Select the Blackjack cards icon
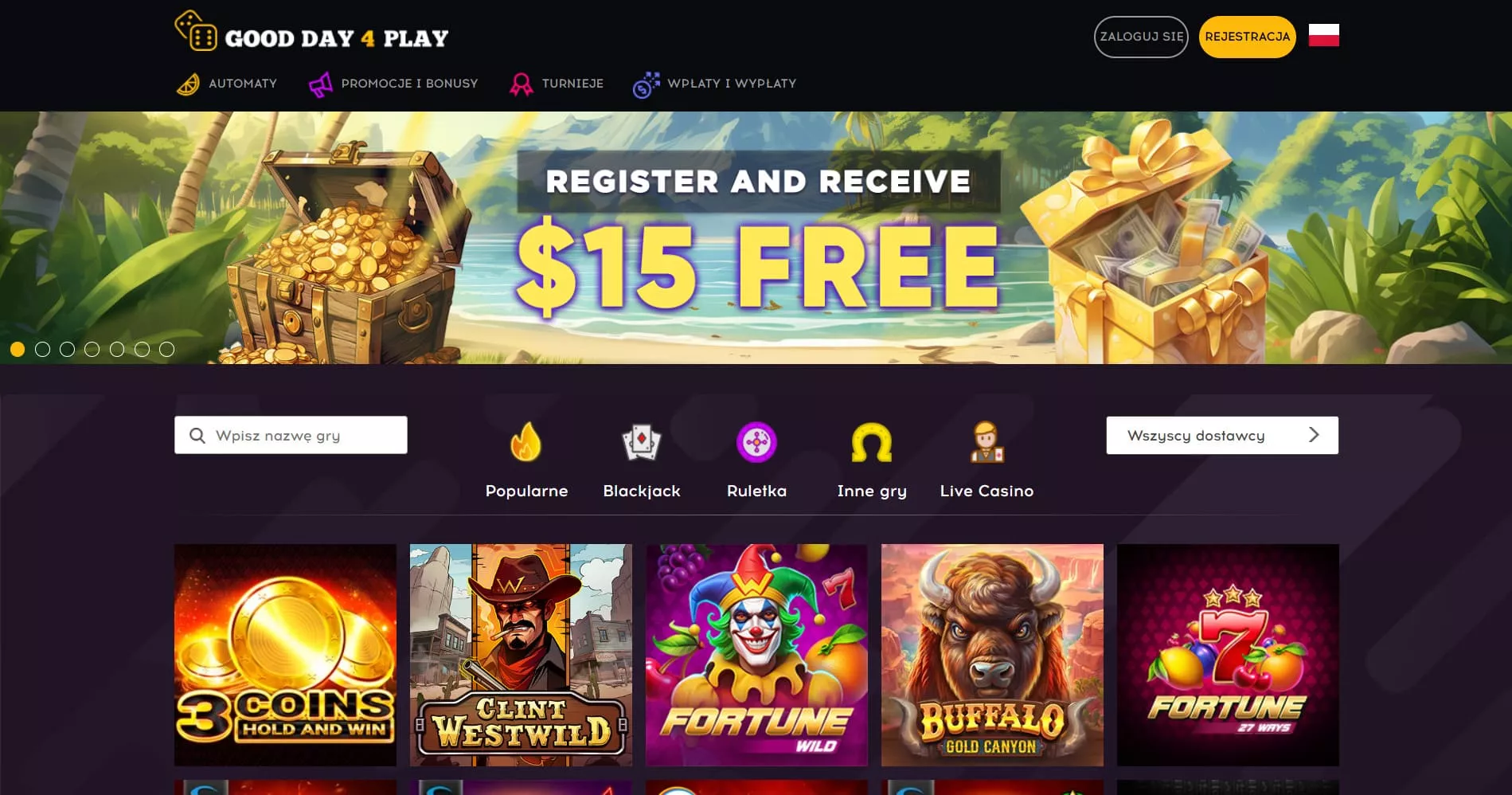 coord(642,442)
